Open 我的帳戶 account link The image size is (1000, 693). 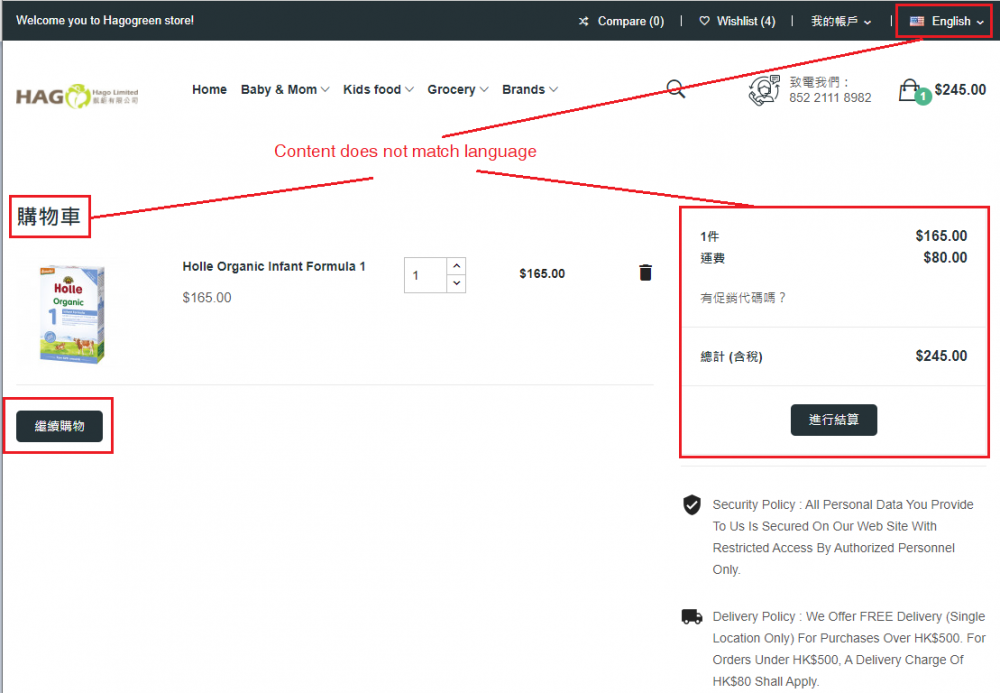click(836, 20)
